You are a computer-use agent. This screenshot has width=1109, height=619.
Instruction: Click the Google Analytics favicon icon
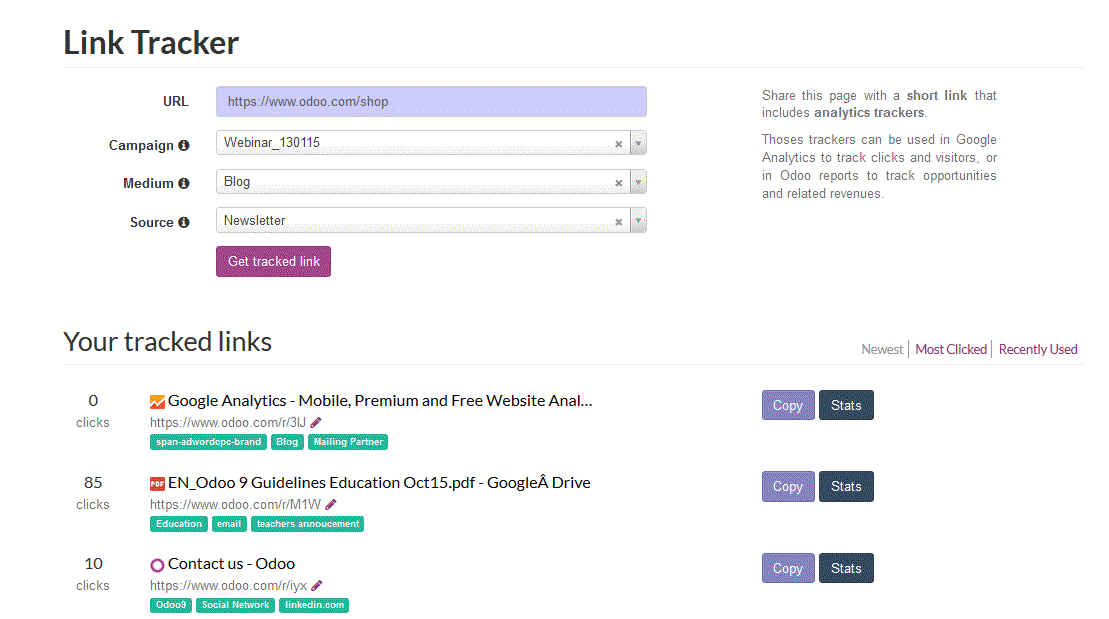(x=157, y=400)
